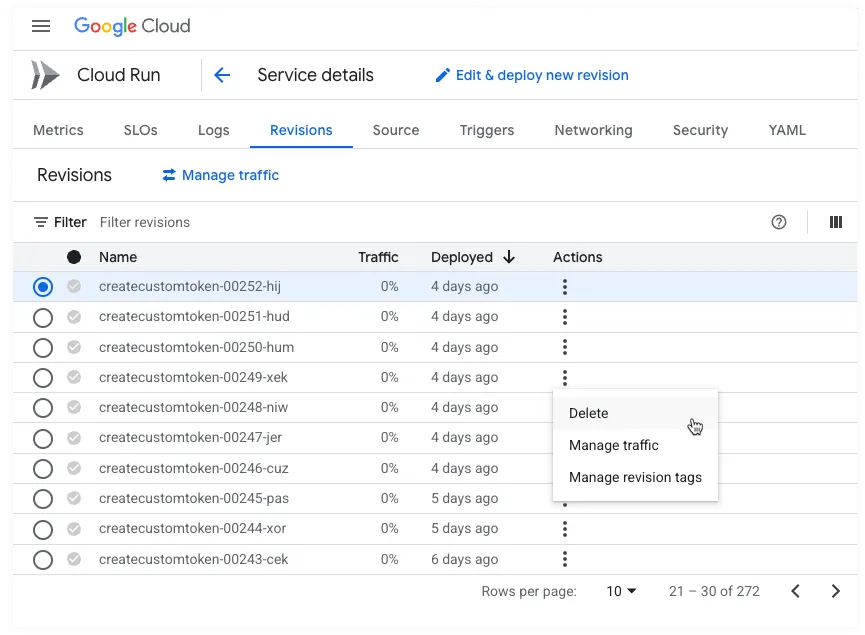Open actions menu for createcustomtoken-00251-hud
This screenshot has height=635, width=865.
[565, 316]
